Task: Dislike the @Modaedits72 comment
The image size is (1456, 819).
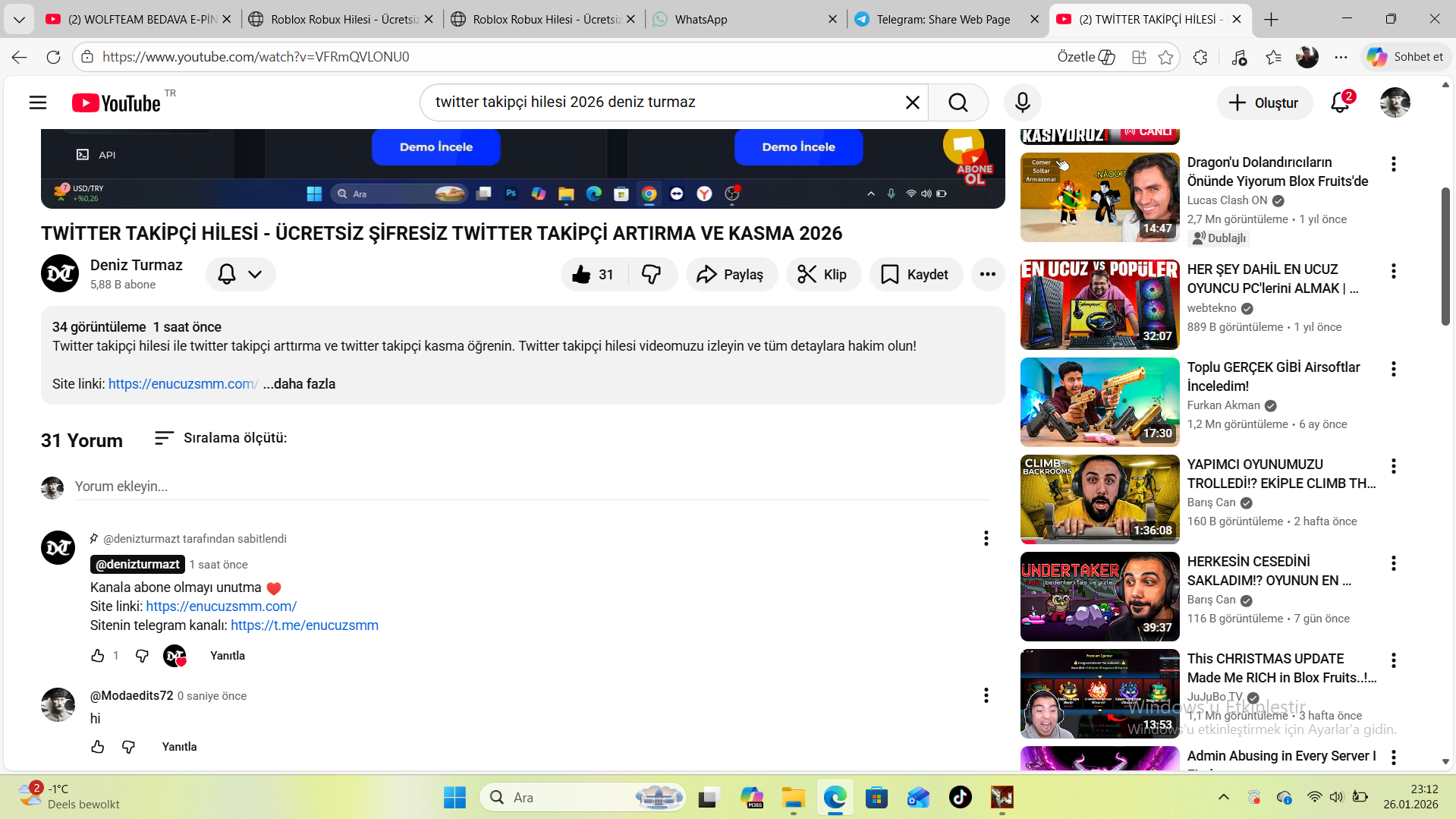Action: pyautogui.click(x=128, y=747)
